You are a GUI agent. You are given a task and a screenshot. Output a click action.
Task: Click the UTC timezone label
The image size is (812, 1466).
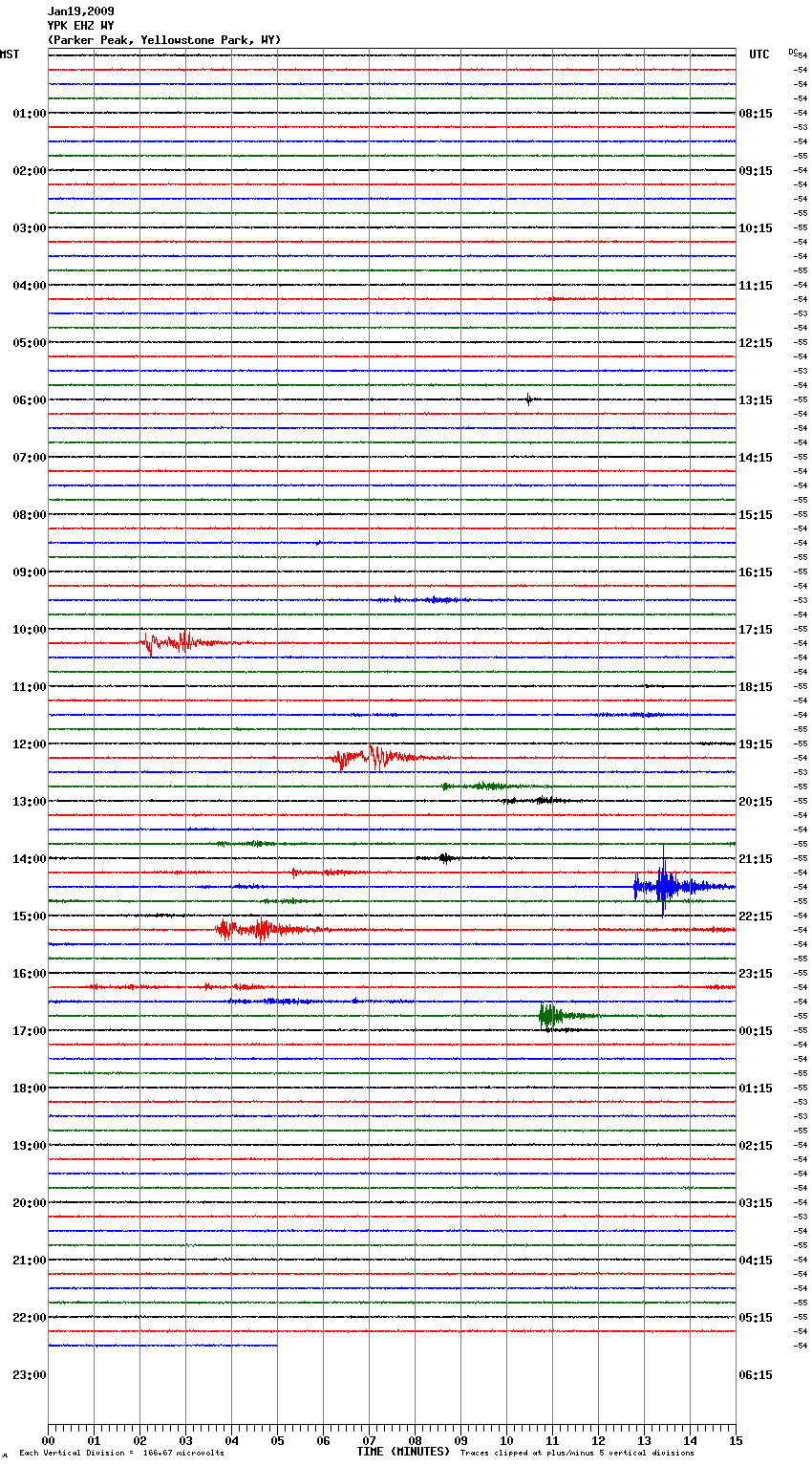759,54
